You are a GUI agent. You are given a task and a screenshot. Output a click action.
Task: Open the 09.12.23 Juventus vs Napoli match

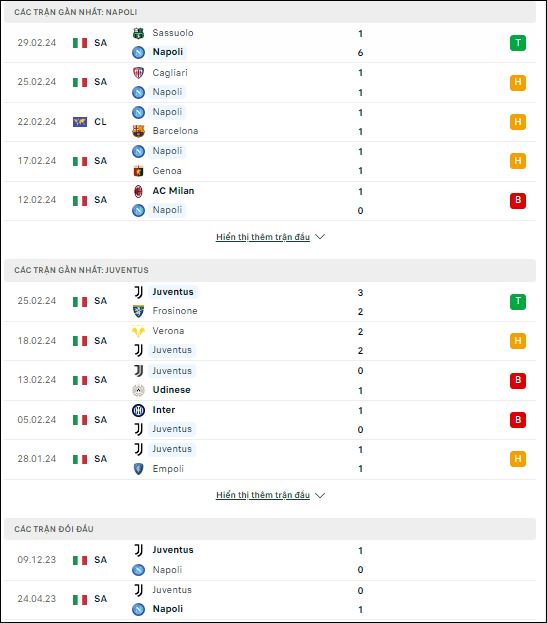[x=270, y=560]
